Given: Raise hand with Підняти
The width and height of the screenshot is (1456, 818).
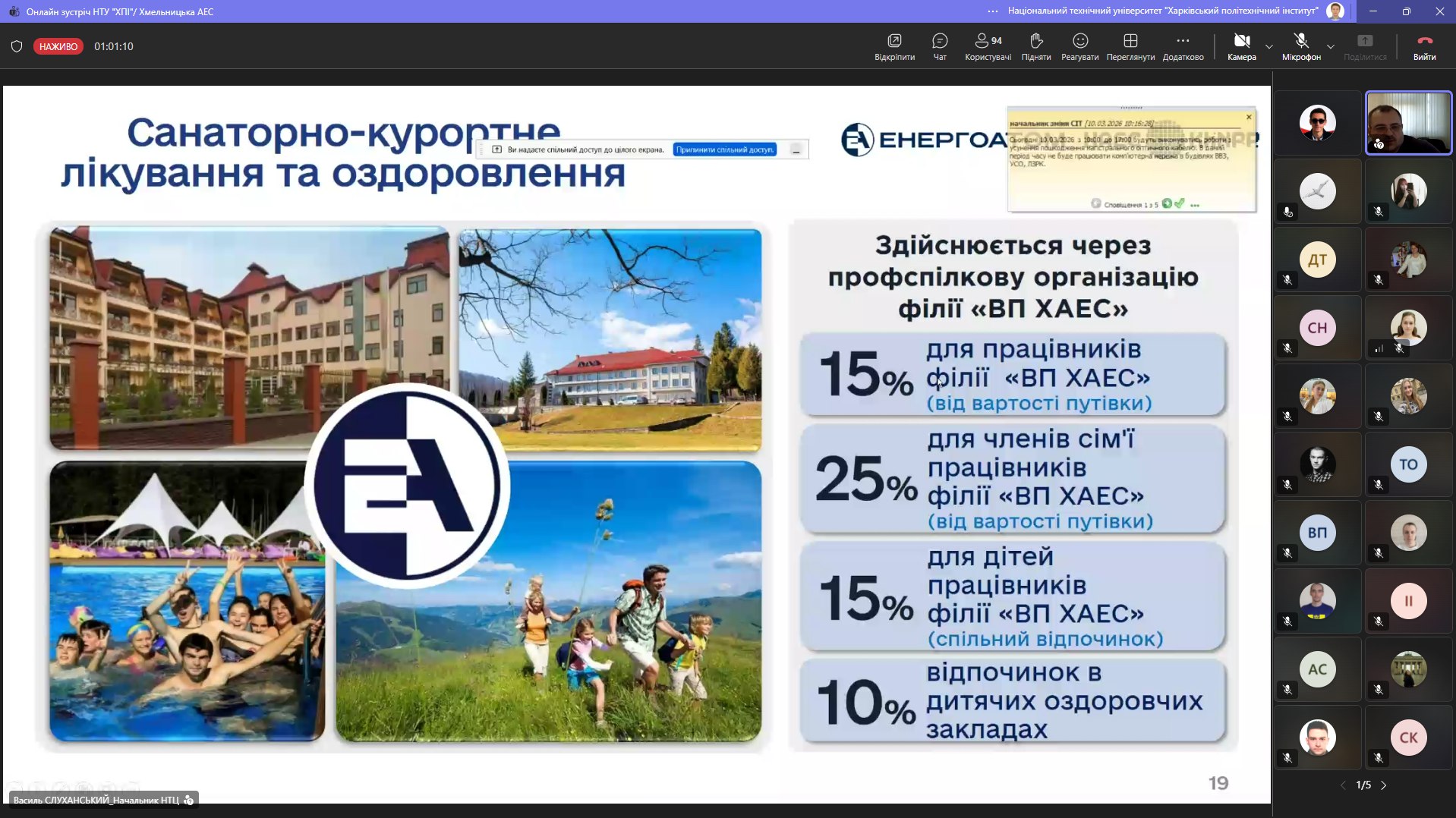Looking at the screenshot, I should [x=1036, y=46].
